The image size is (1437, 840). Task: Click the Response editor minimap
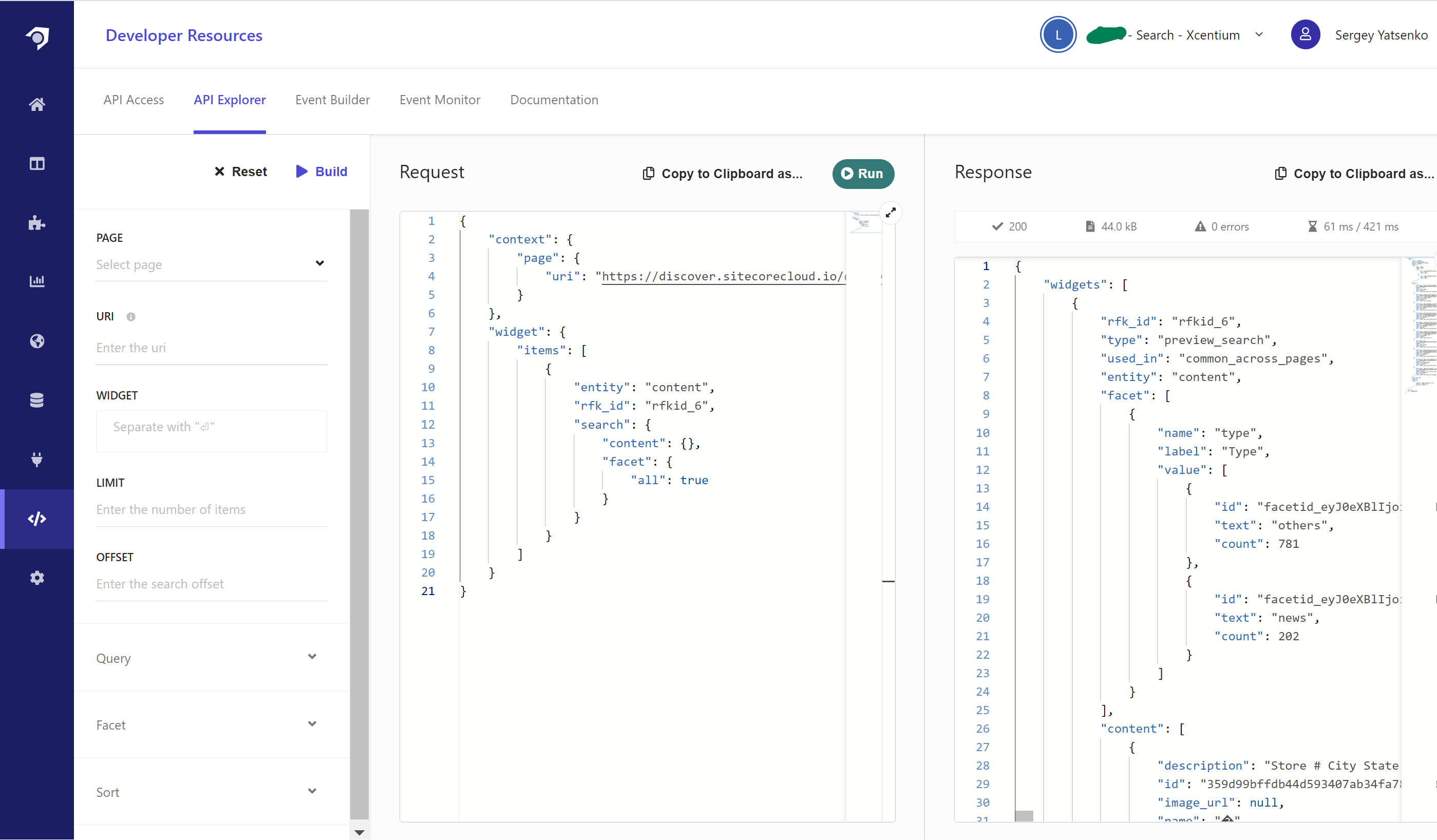pos(1421,325)
